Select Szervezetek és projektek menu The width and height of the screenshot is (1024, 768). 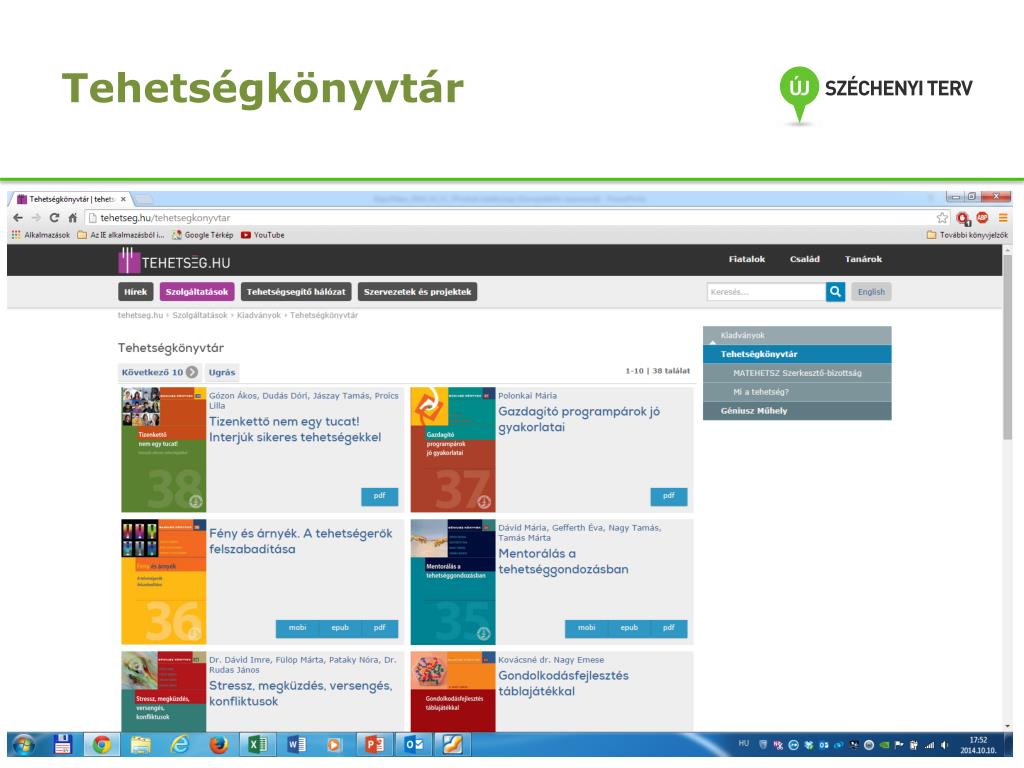pos(417,292)
